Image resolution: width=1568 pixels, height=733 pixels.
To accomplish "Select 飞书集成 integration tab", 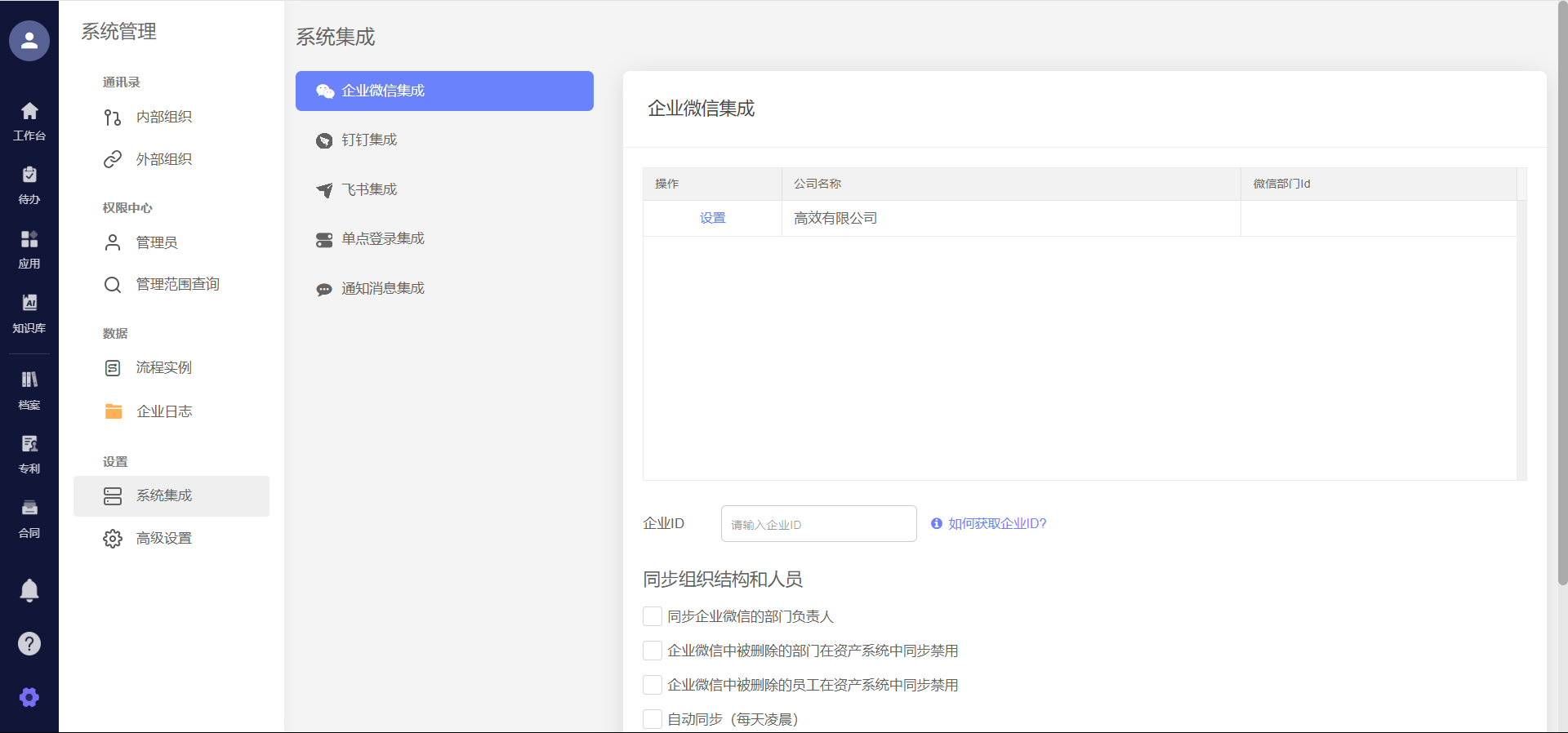I will click(x=369, y=189).
